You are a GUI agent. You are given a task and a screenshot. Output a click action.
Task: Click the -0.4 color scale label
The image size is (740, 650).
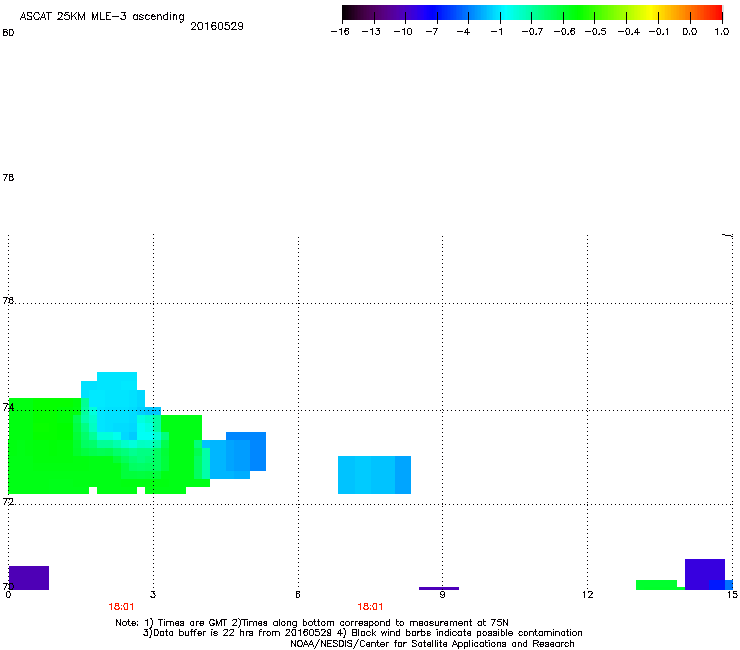point(629,32)
